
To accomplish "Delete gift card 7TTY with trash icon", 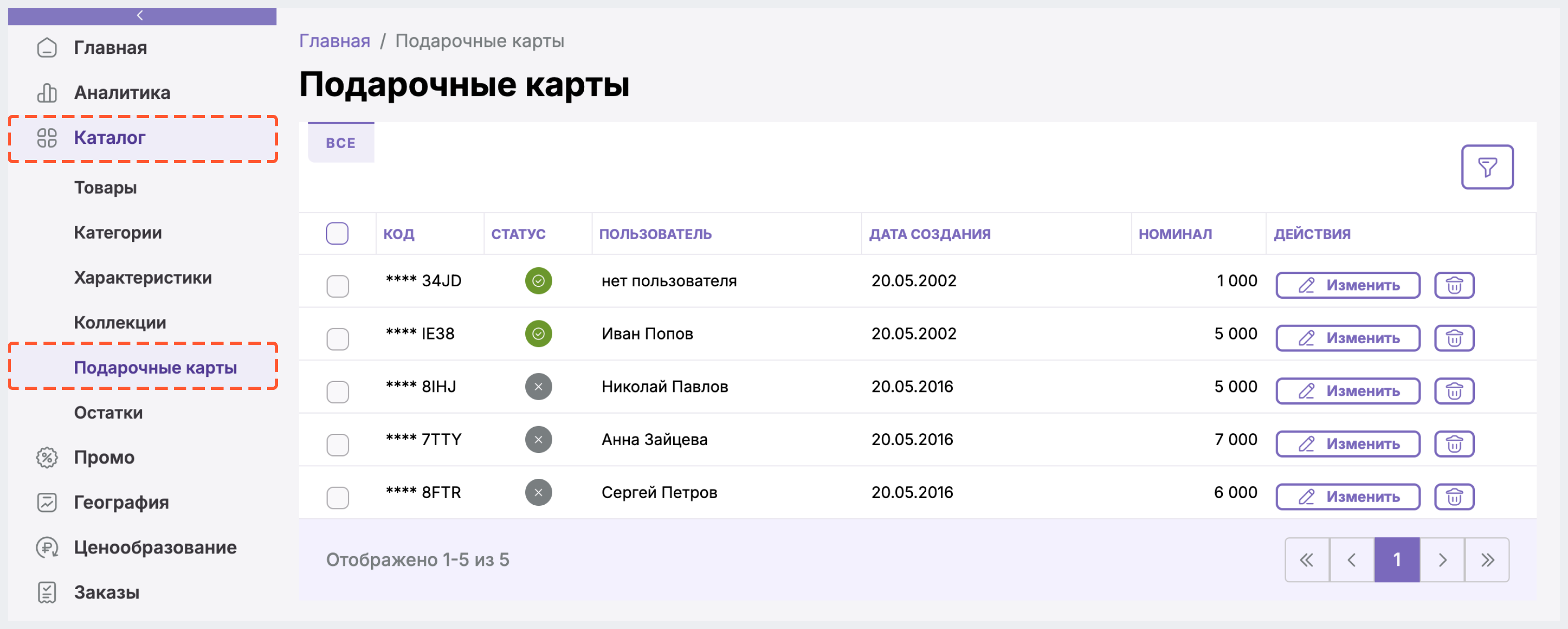I will point(1454,444).
